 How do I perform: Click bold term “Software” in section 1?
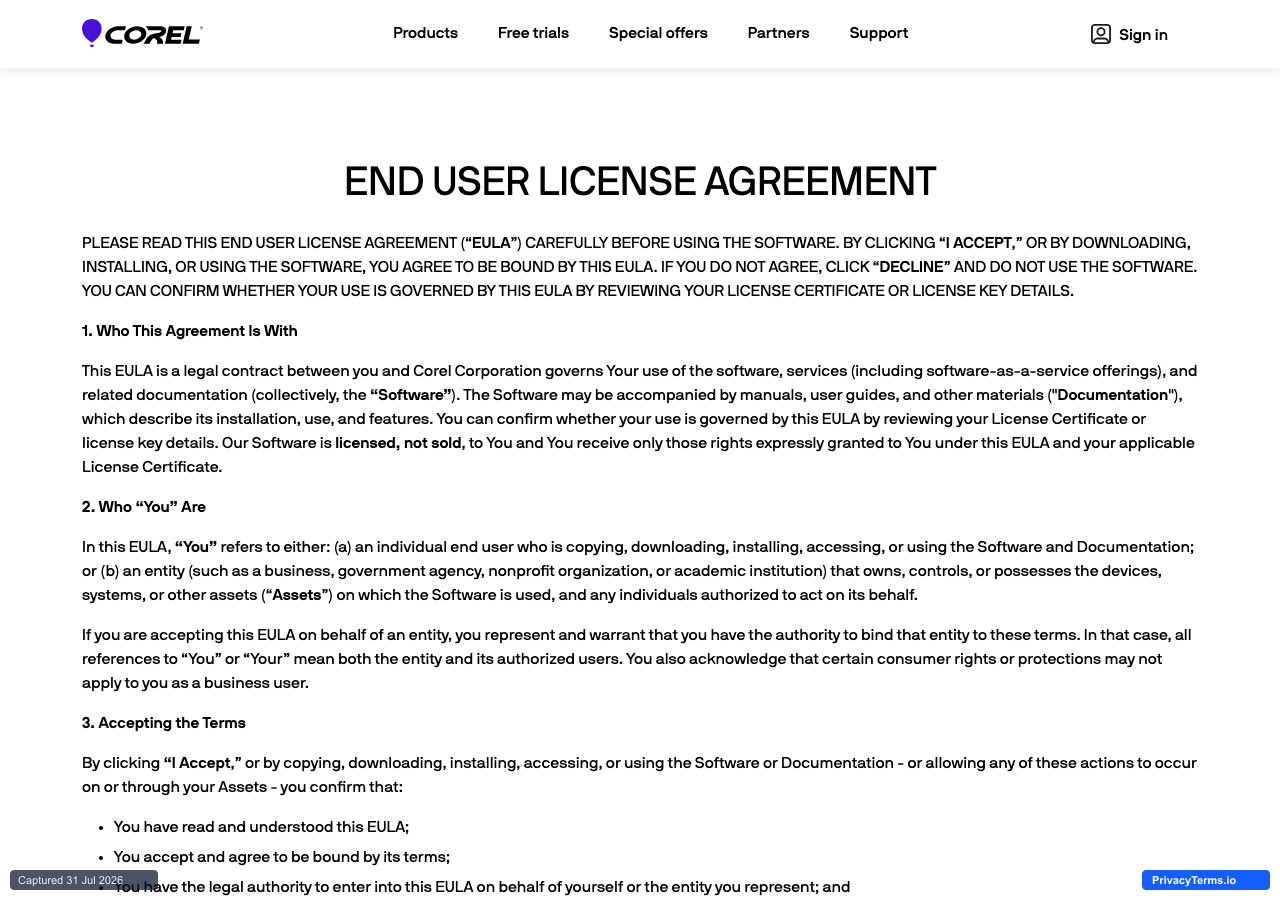410,395
